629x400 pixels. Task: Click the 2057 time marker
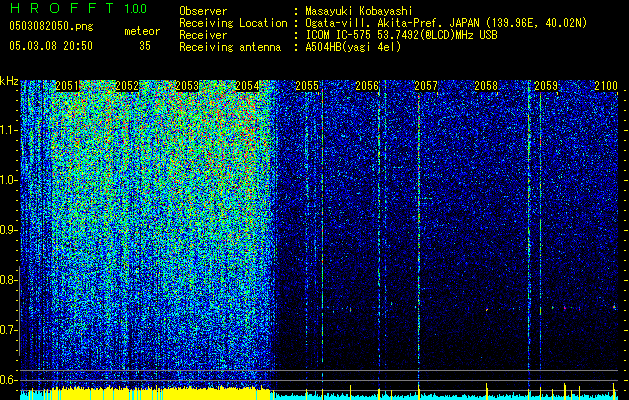coord(426,86)
